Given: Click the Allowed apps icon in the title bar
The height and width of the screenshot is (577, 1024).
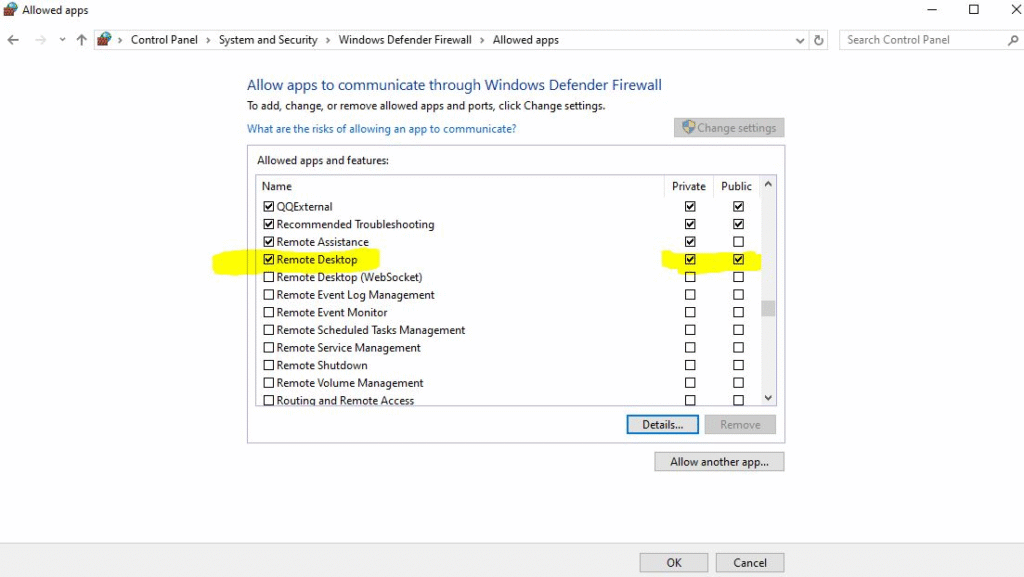Looking at the screenshot, I should (10, 9).
